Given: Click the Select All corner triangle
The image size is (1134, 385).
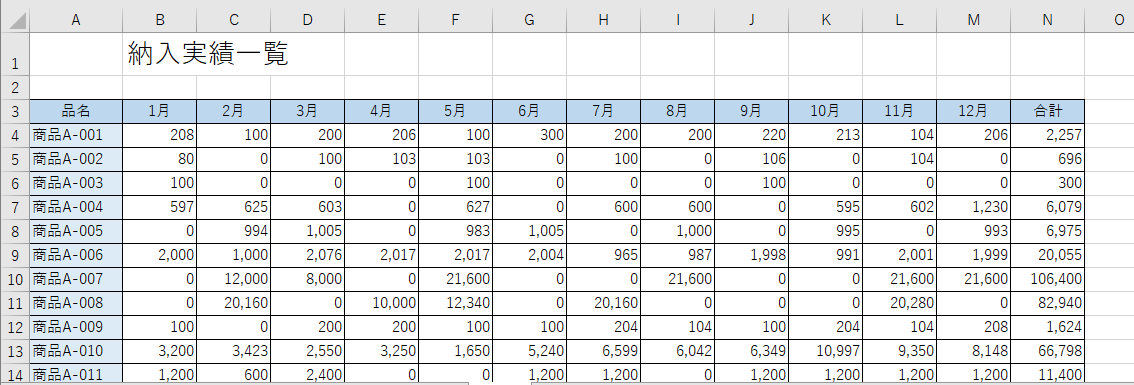Looking at the screenshot, I should coord(14,20).
